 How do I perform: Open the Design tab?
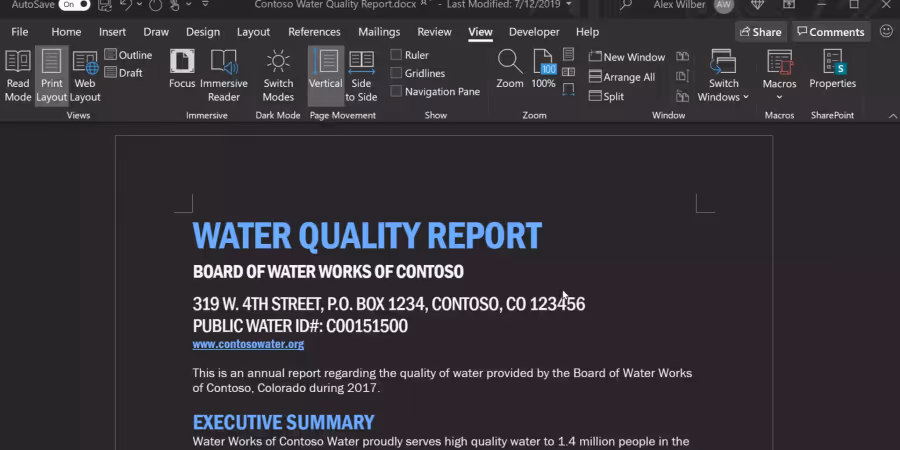pos(203,32)
